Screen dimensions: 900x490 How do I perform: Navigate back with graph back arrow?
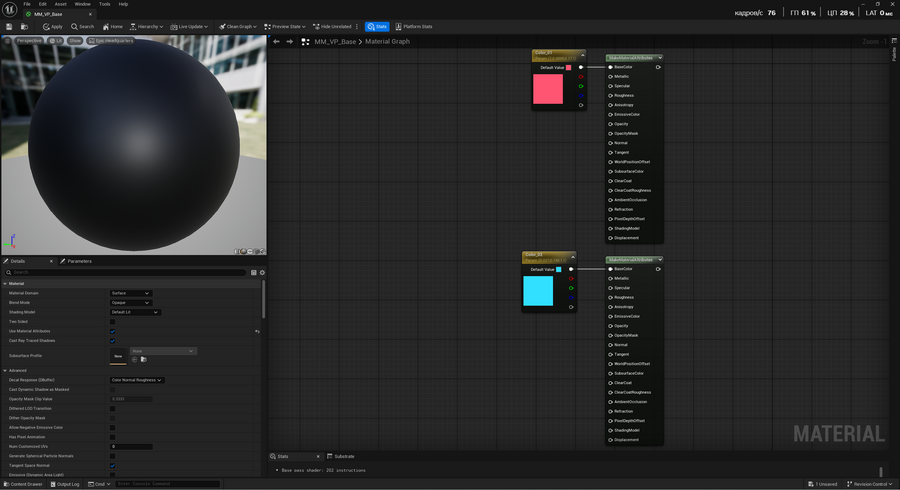click(x=277, y=42)
